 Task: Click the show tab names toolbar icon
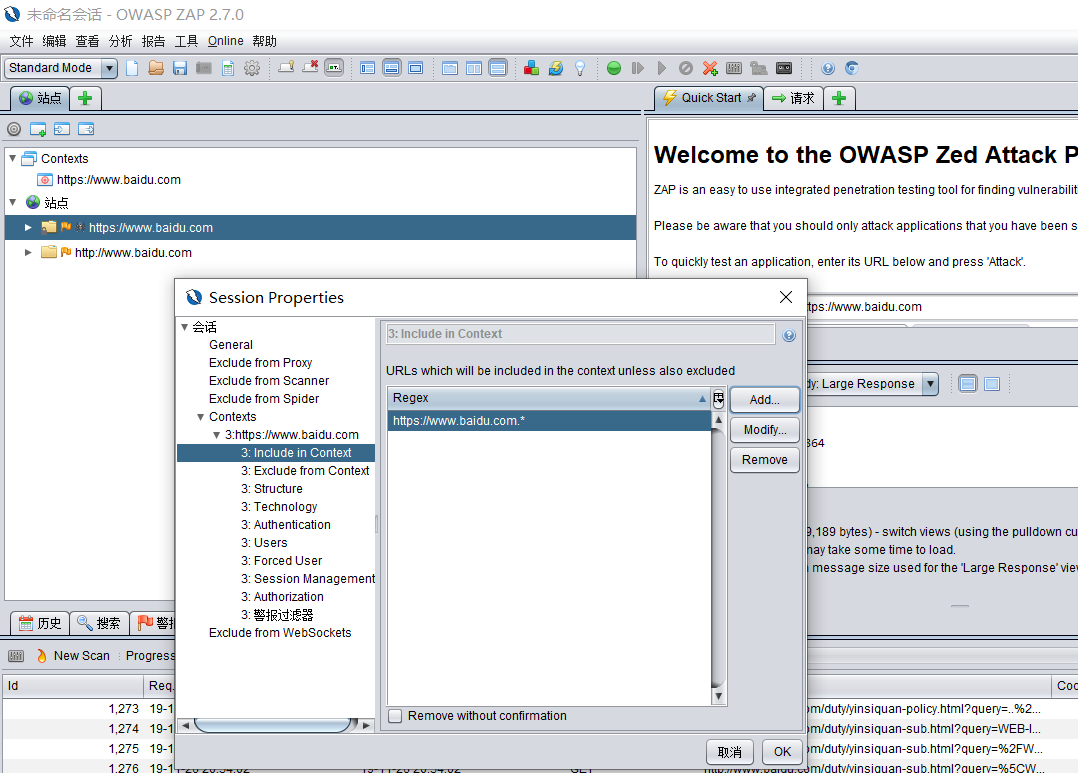334,68
